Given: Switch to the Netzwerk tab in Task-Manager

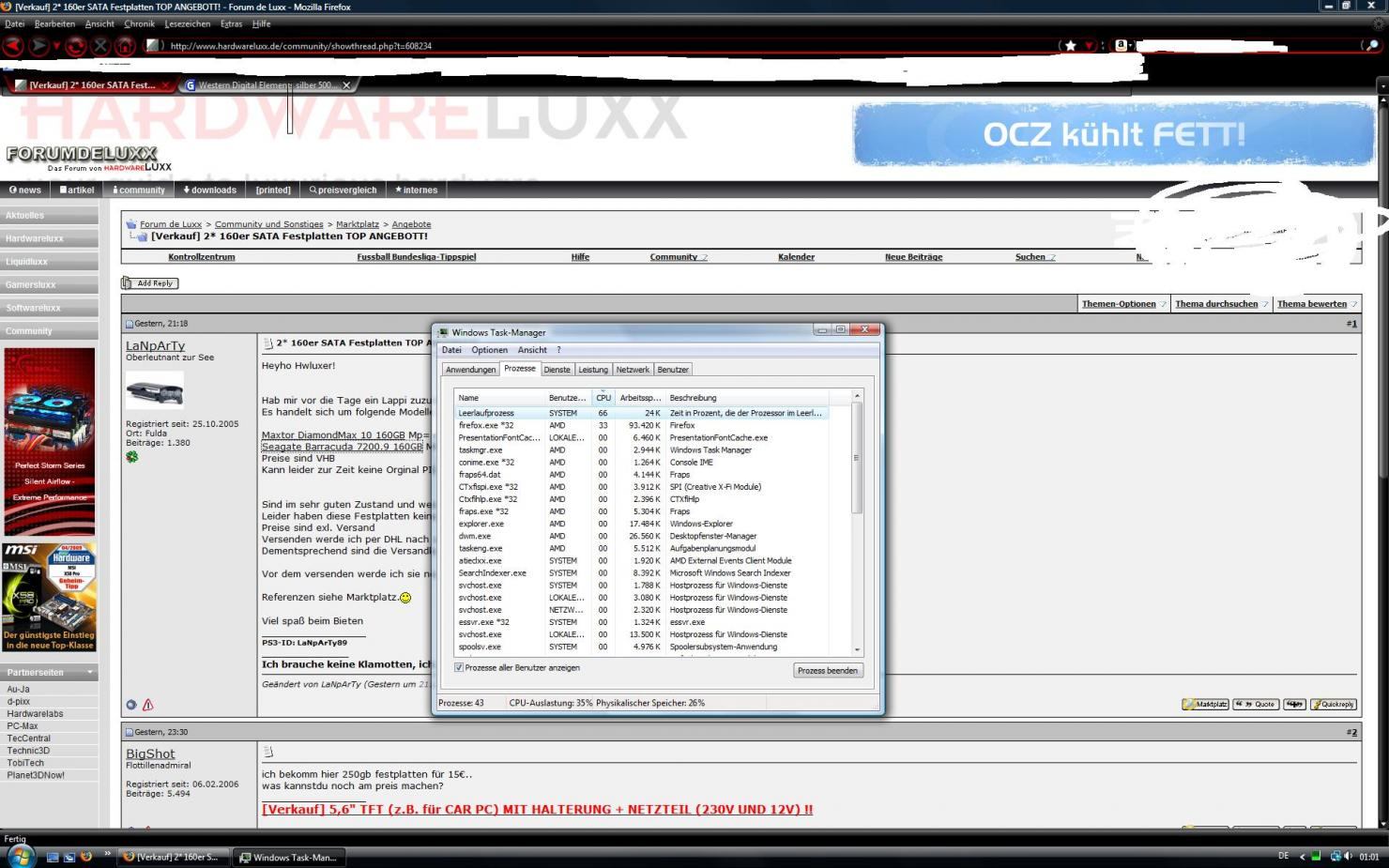Looking at the screenshot, I should click(x=633, y=370).
